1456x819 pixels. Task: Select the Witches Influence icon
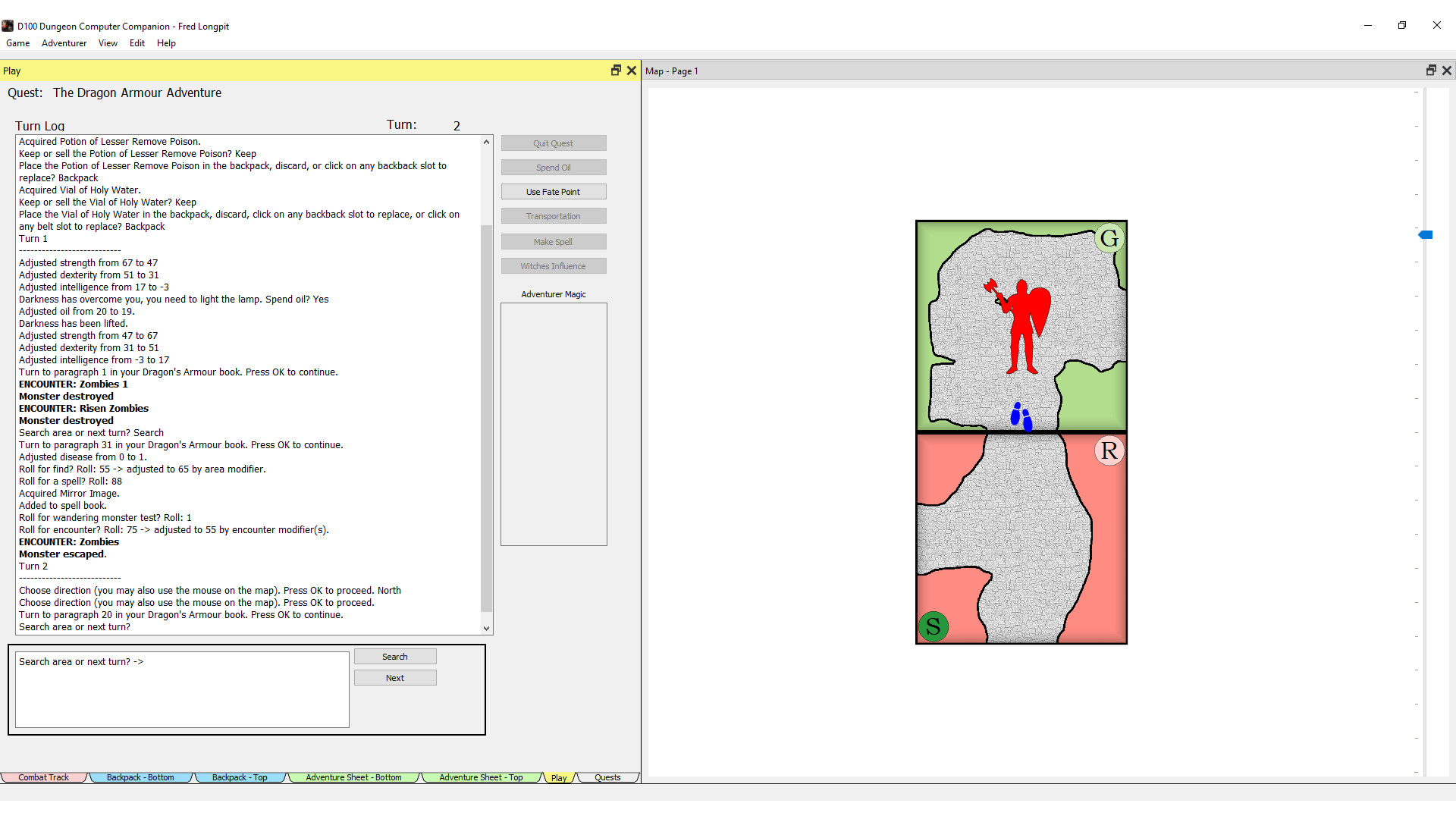554,266
